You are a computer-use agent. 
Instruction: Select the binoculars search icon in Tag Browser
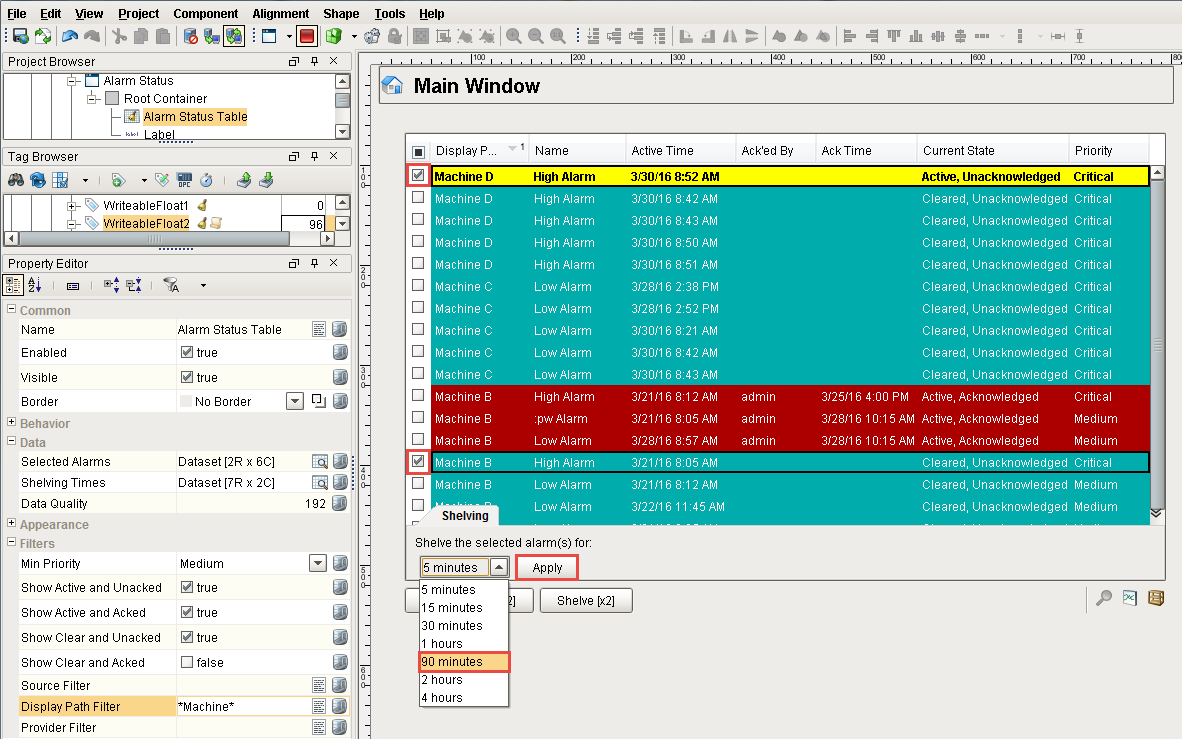[16, 179]
